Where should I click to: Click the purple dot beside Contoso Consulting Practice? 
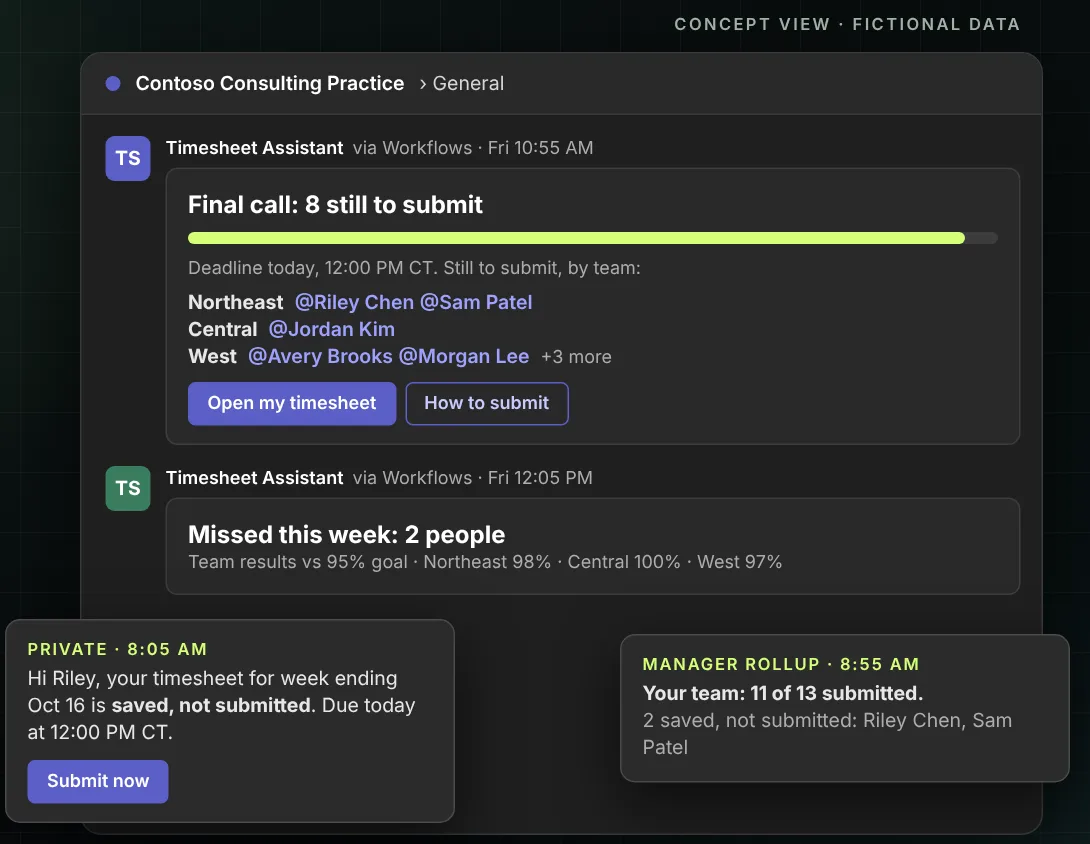tap(113, 83)
